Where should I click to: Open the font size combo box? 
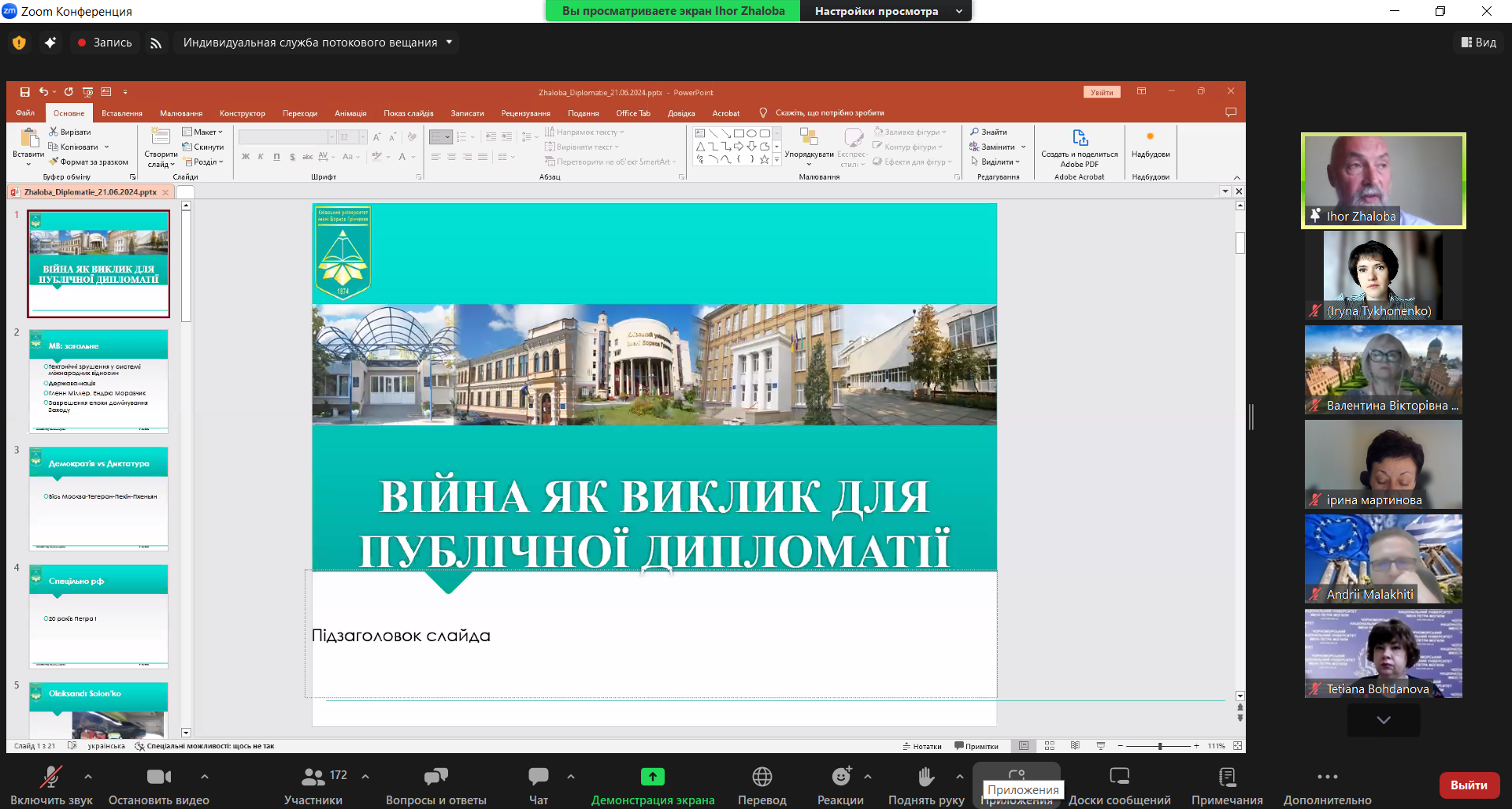pos(351,137)
